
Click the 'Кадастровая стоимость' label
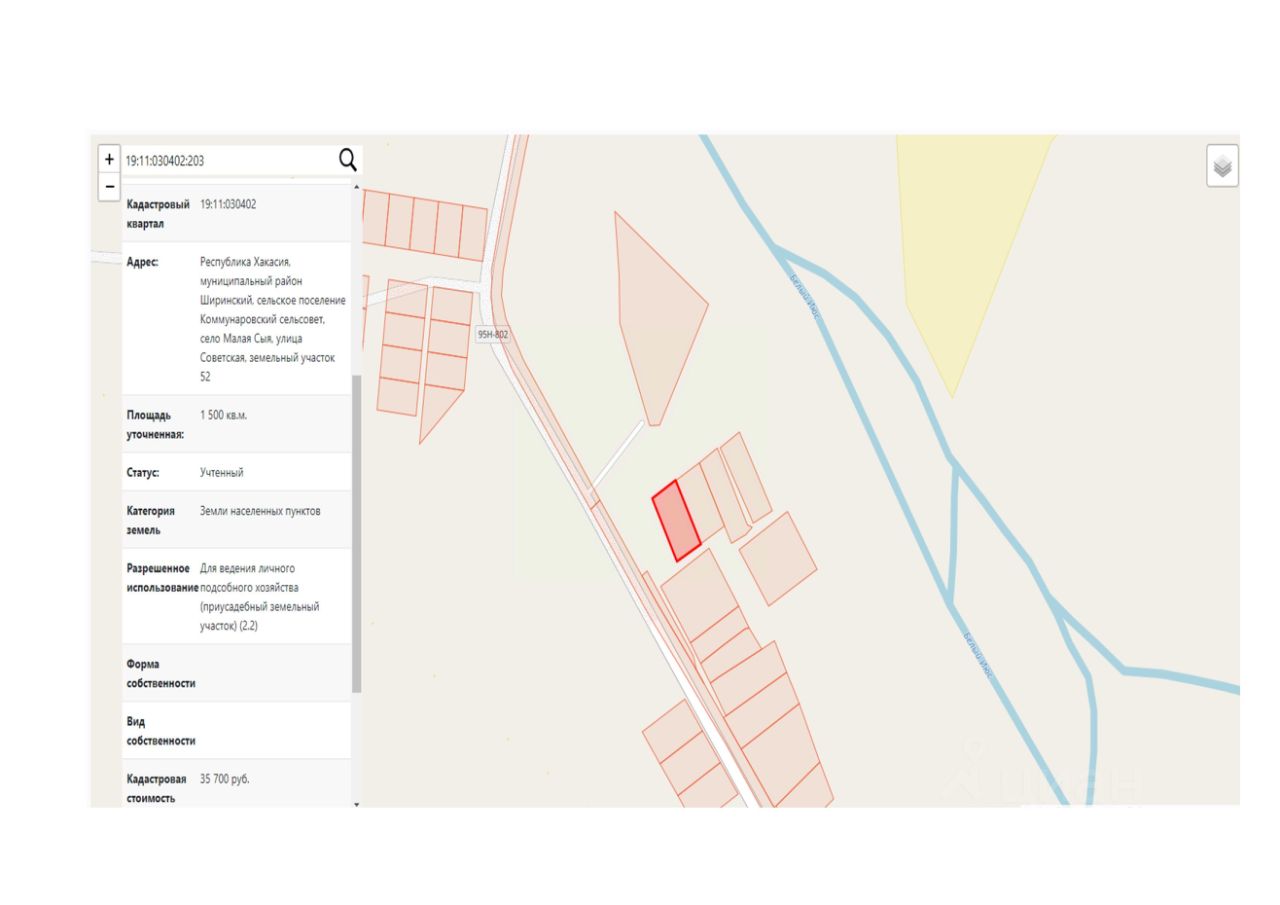pos(157,788)
